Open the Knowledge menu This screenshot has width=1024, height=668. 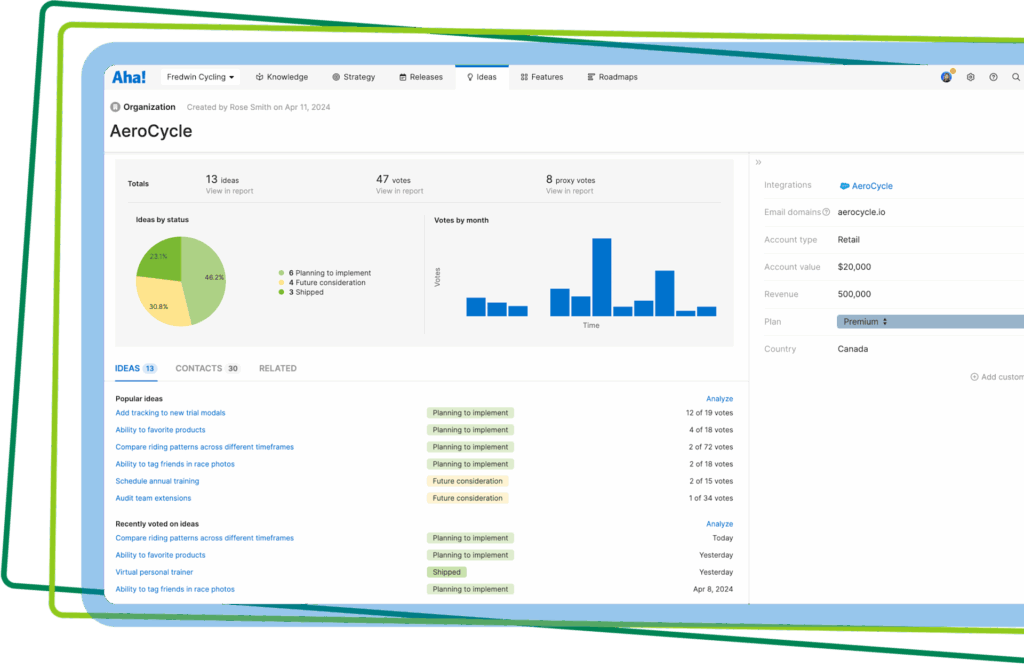click(x=281, y=77)
